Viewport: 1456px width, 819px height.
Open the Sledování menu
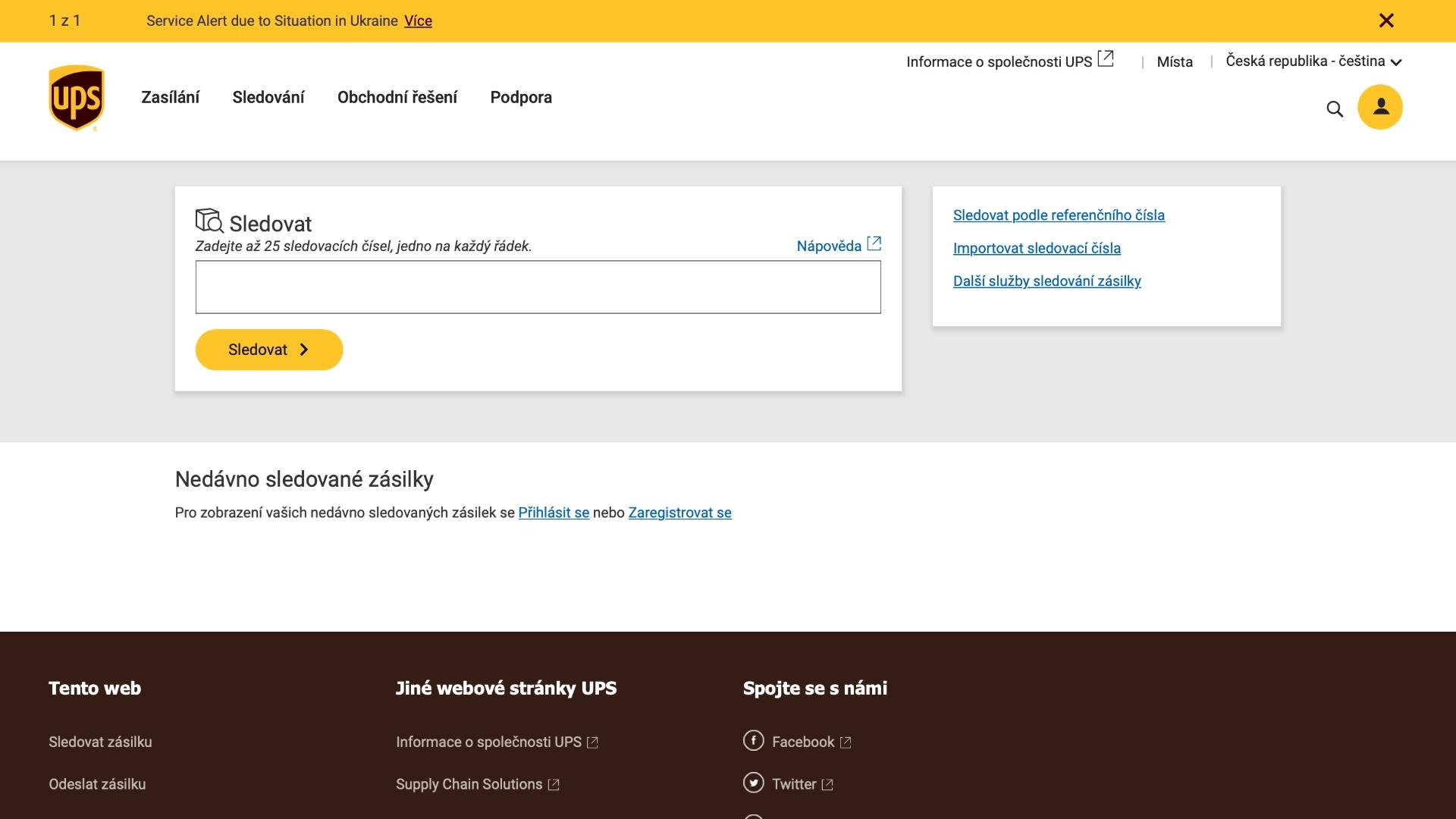coord(268,97)
